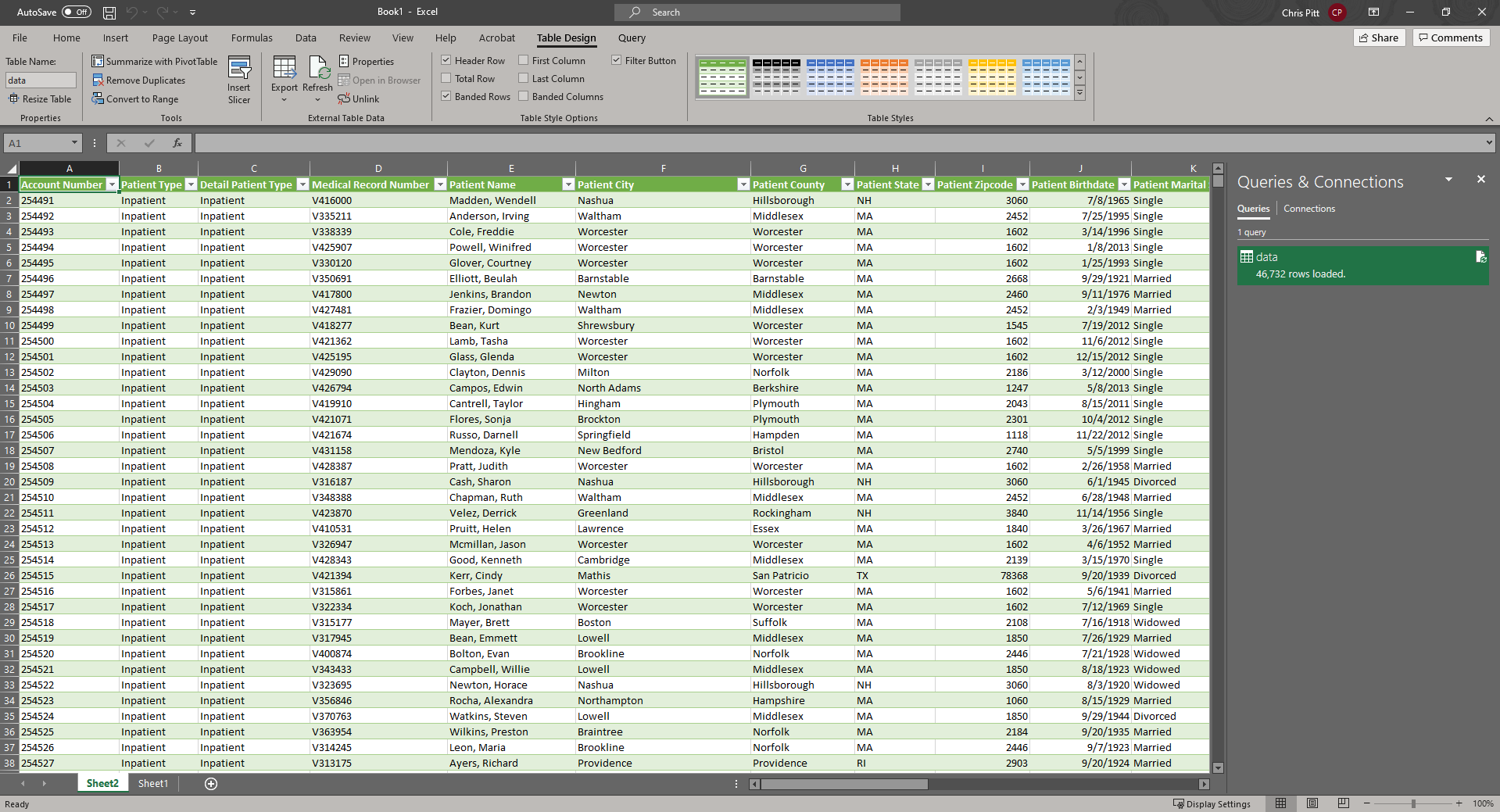
Task: Open the Patient City filter dropdown
Action: (743, 185)
